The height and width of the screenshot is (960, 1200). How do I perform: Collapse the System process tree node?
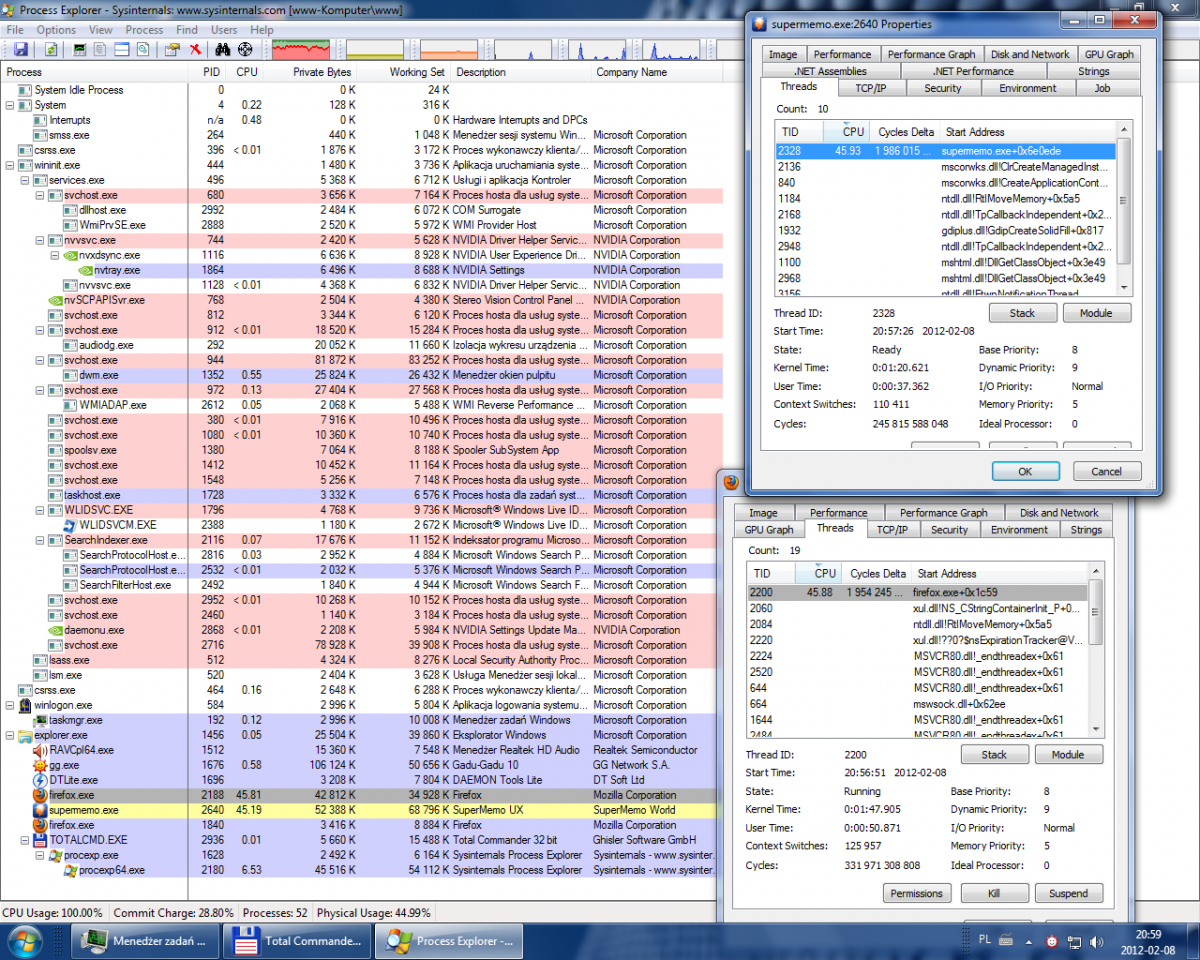(x=10, y=105)
